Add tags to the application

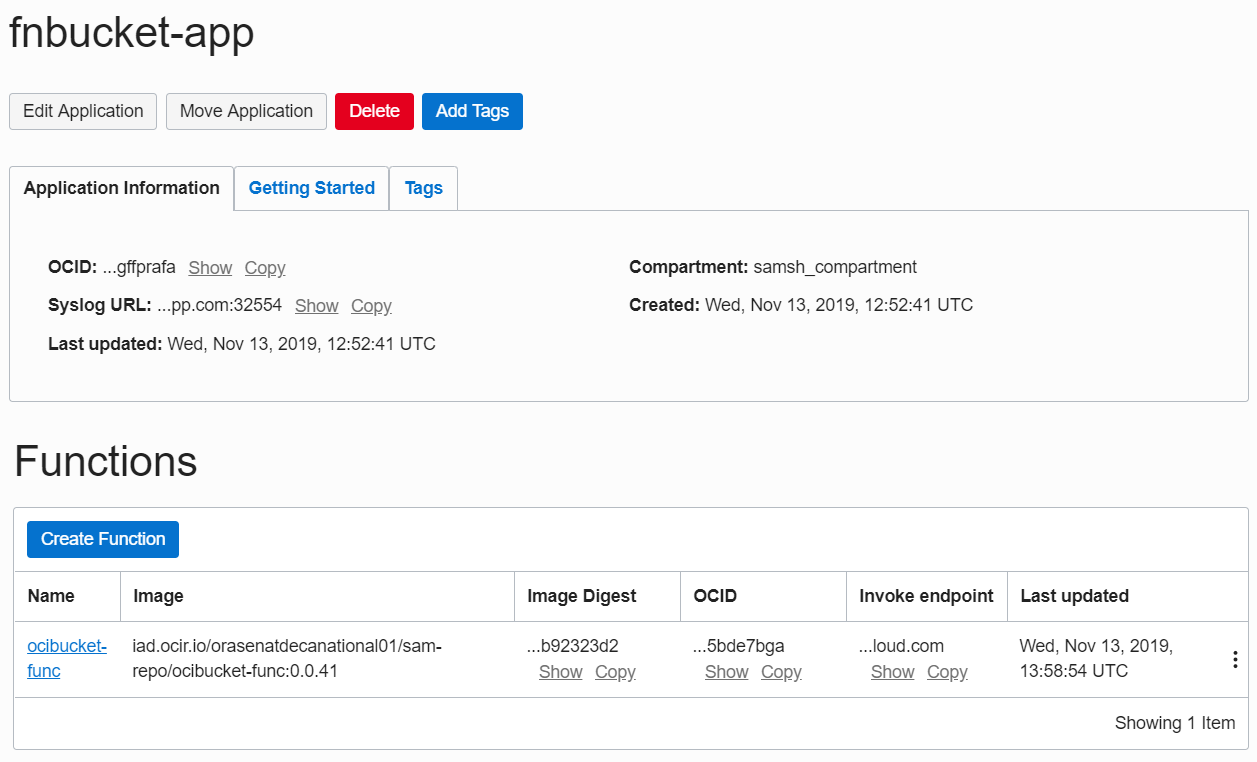472,111
